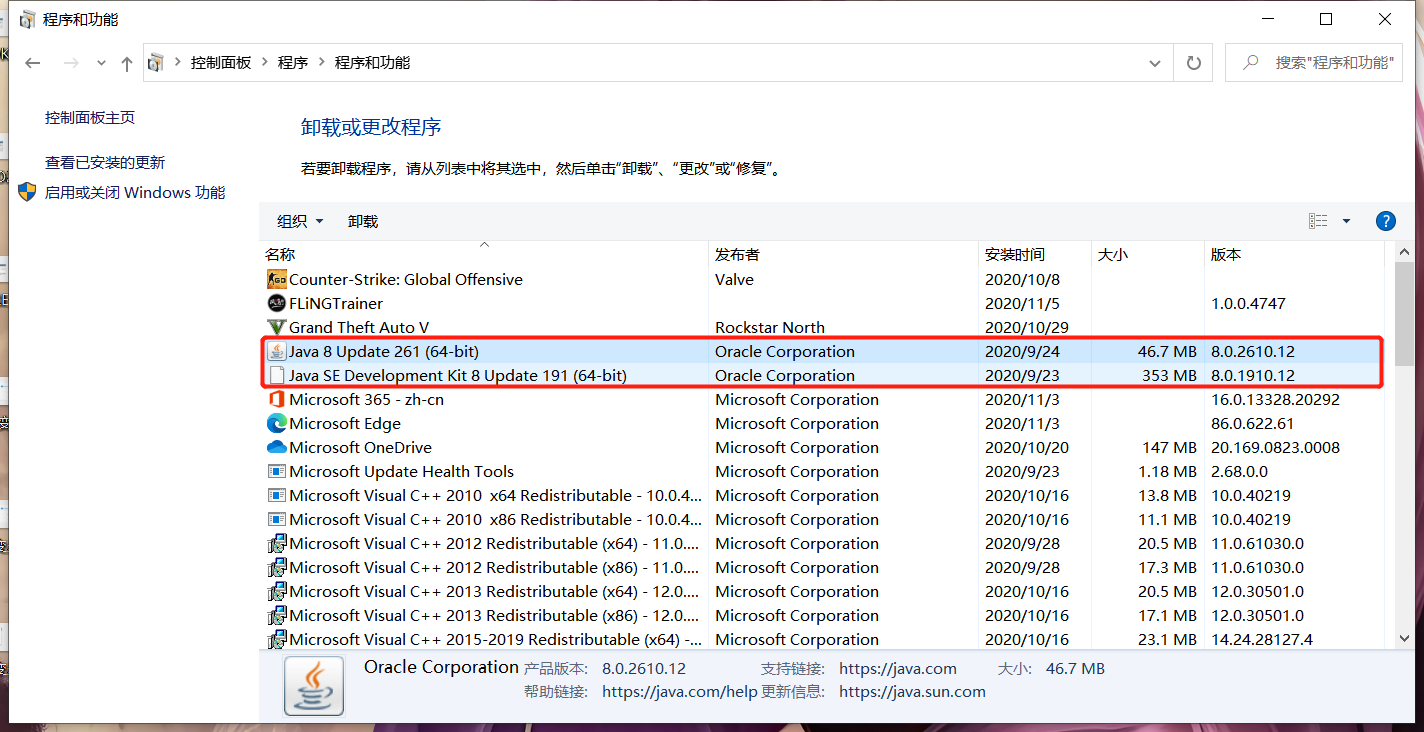
Task: Click the Visual C++ 2012 (x86) Redistributable icon
Action: (277, 568)
